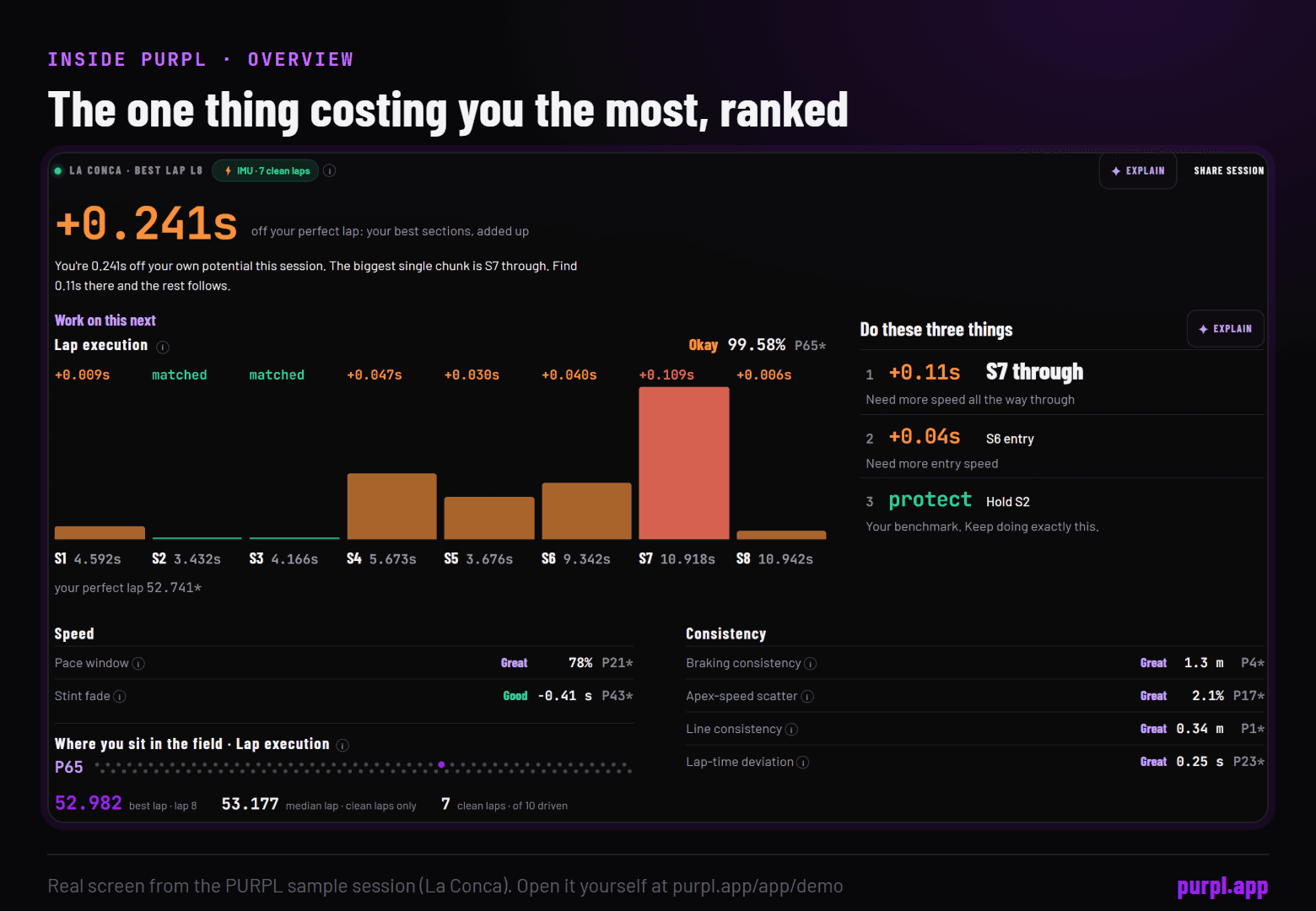Click the IMU 7 clean laps badge

266,170
